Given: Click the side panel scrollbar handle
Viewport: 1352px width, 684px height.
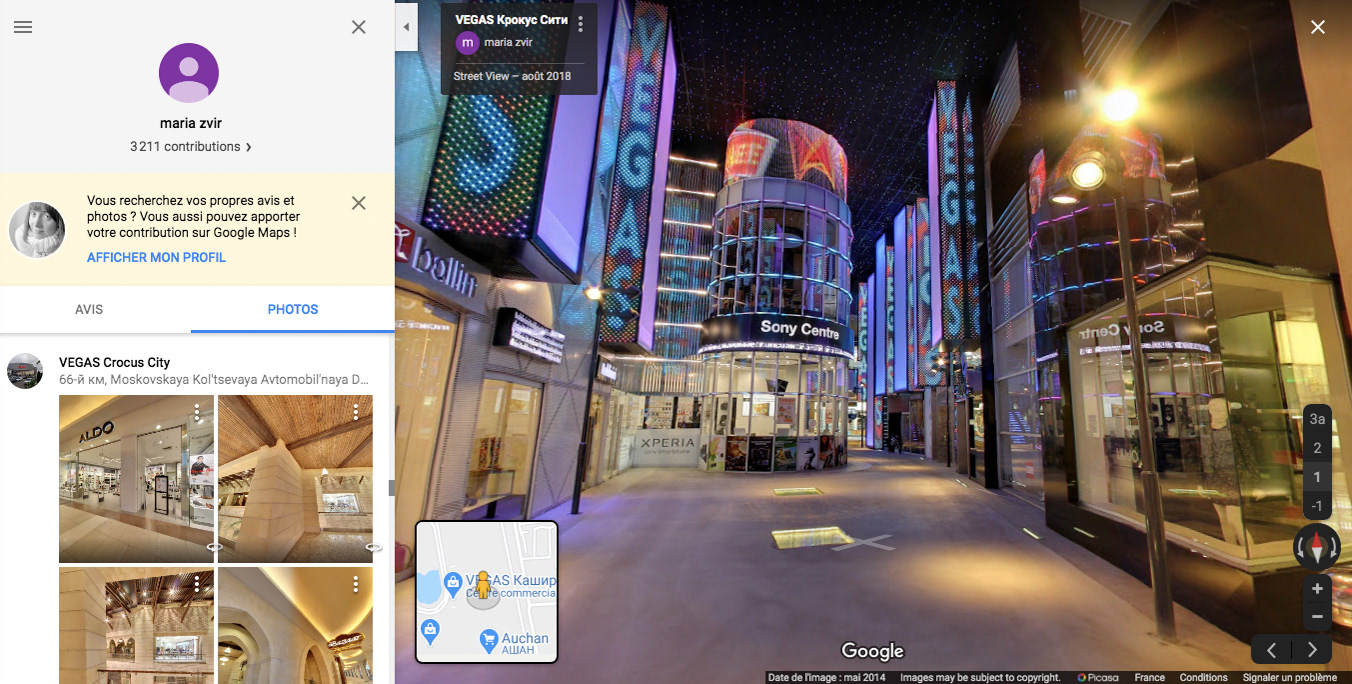Looking at the screenshot, I should (392, 487).
